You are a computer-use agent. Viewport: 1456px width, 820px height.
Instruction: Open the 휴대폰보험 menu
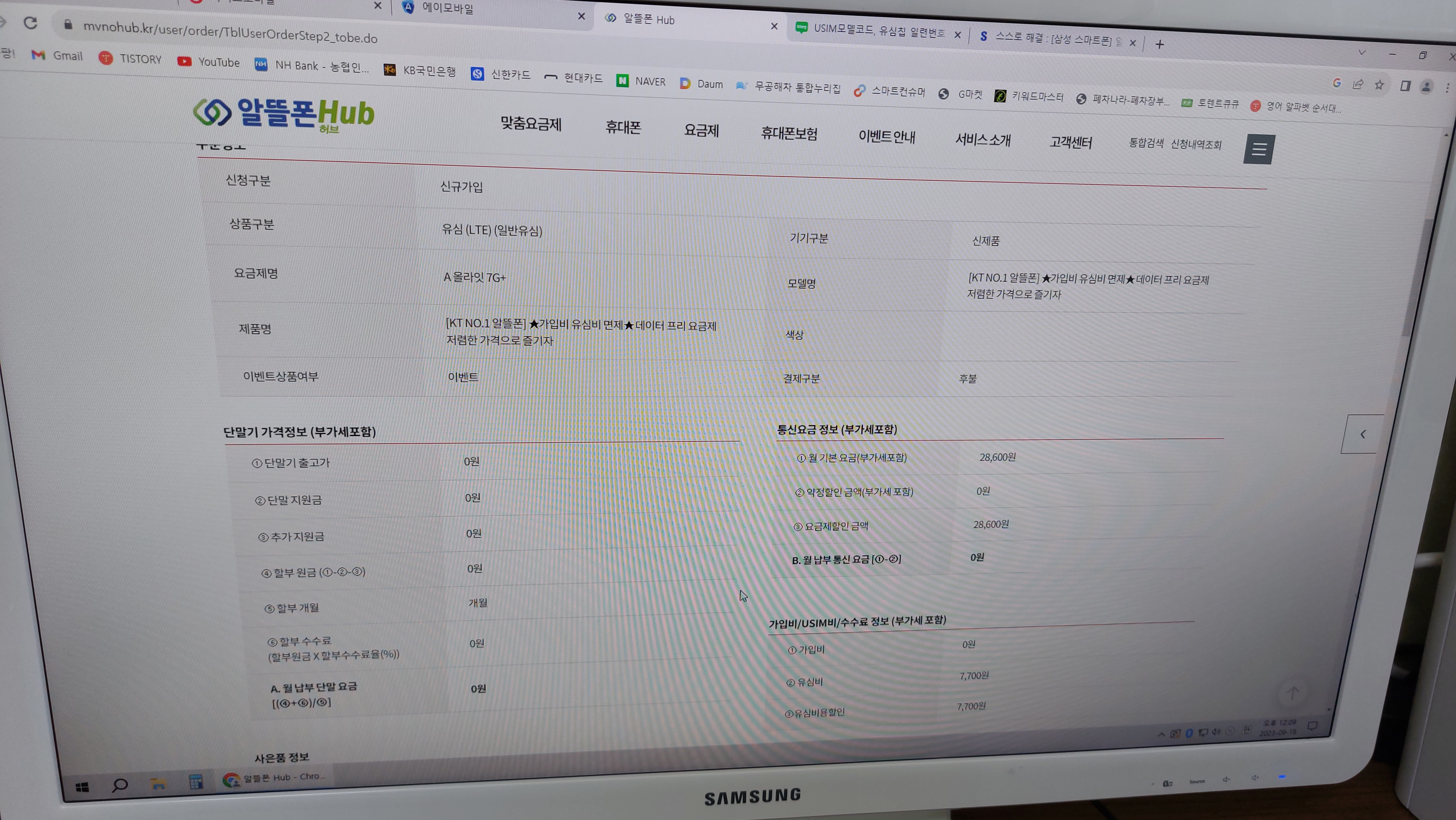[x=789, y=134]
